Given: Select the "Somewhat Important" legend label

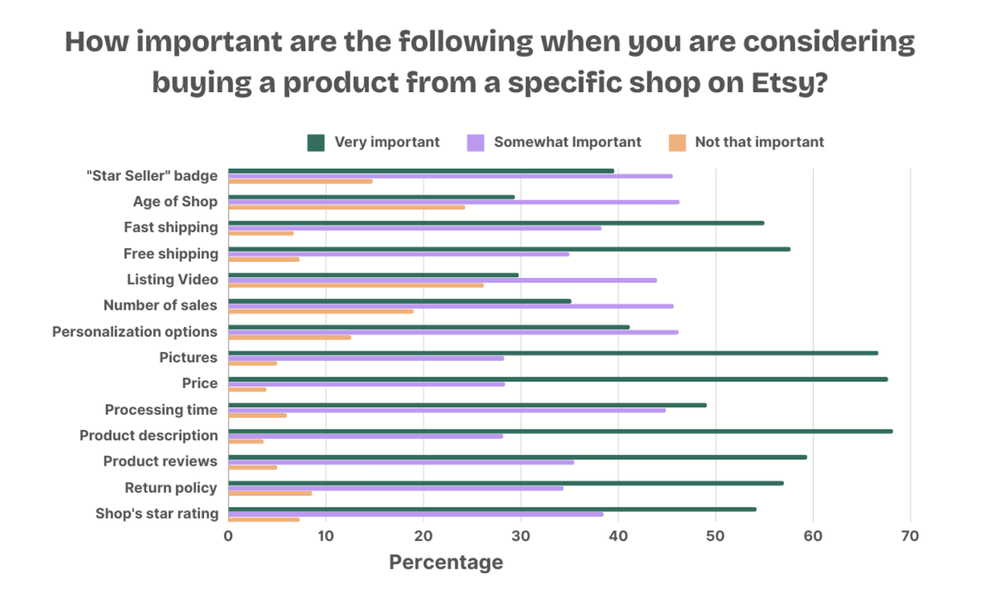Looking at the screenshot, I should [568, 142].
